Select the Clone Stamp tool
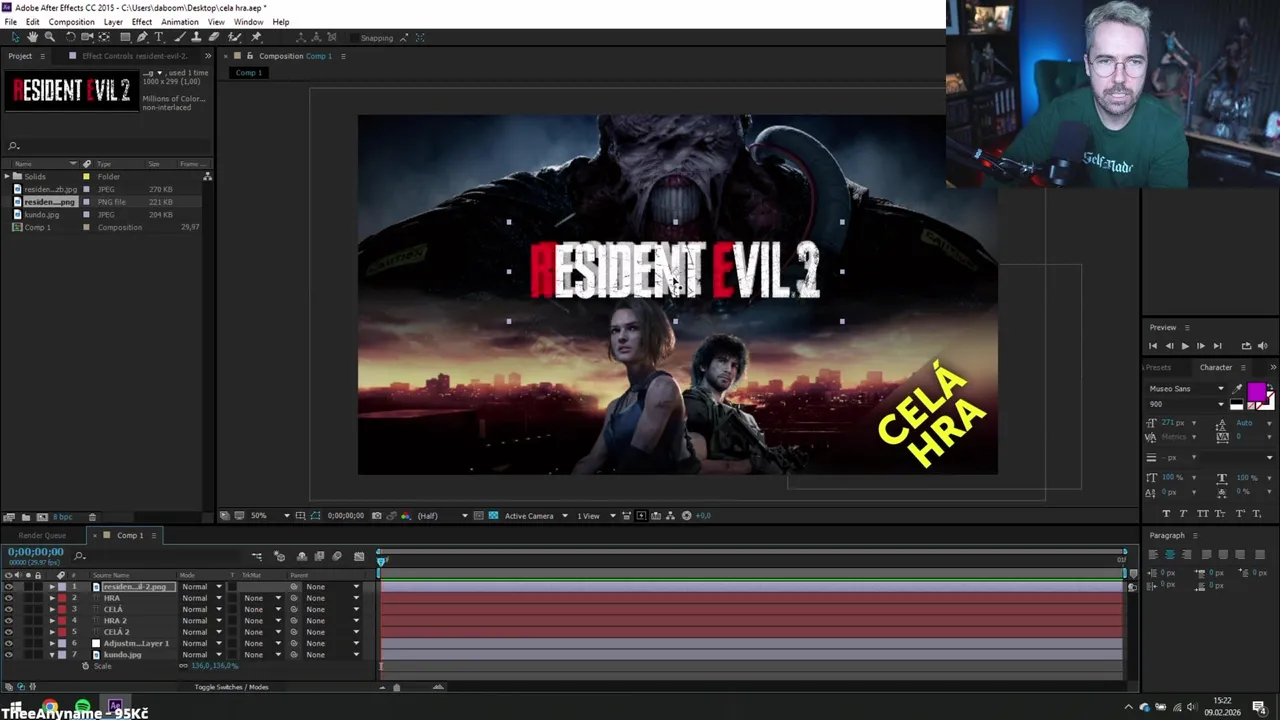 [x=197, y=37]
